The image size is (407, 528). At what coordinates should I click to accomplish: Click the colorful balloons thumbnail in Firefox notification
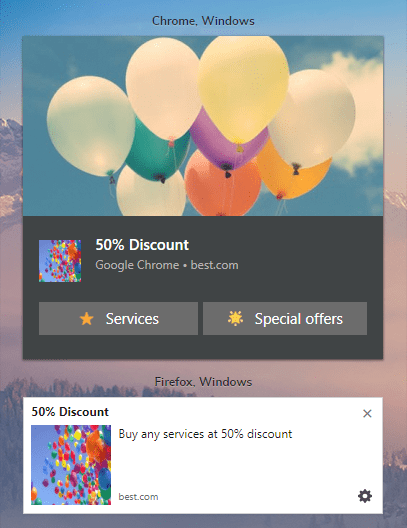[x=71, y=465]
